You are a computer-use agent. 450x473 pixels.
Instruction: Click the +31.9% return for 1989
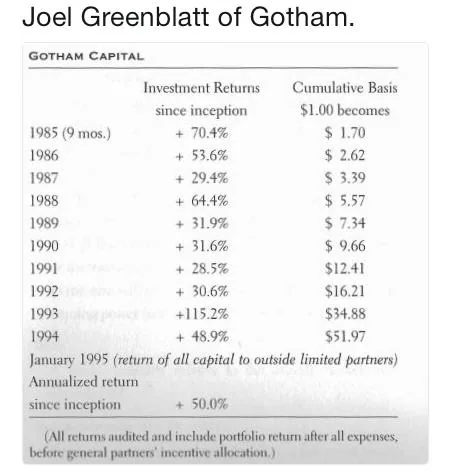(202, 223)
